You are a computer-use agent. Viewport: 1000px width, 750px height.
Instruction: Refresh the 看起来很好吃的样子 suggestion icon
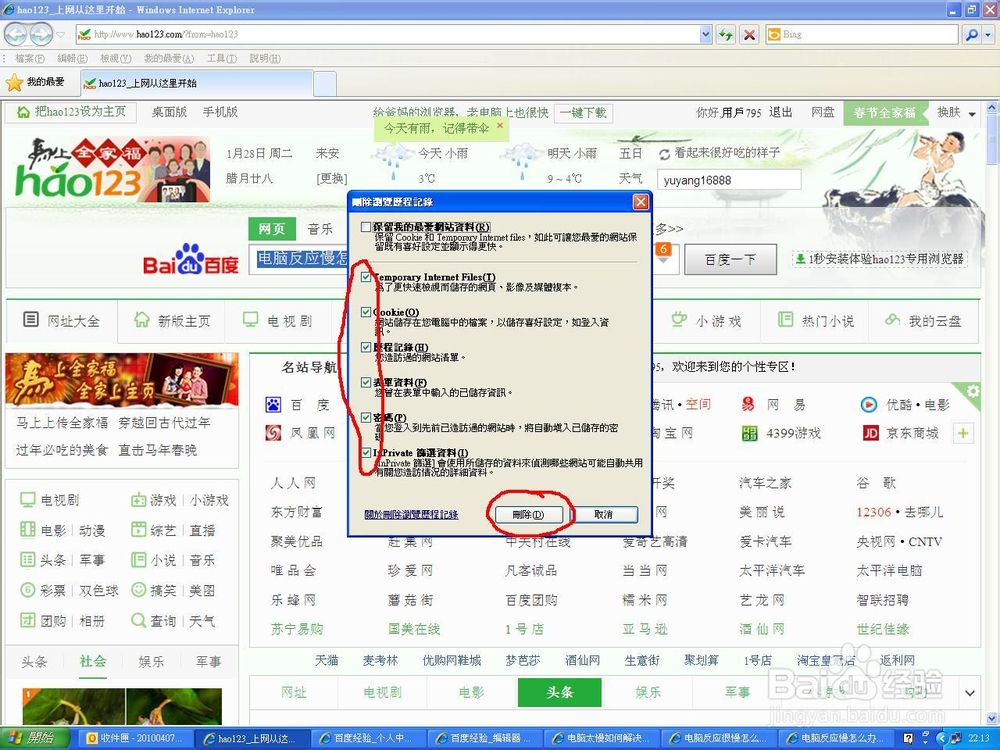(x=665, y=154)
